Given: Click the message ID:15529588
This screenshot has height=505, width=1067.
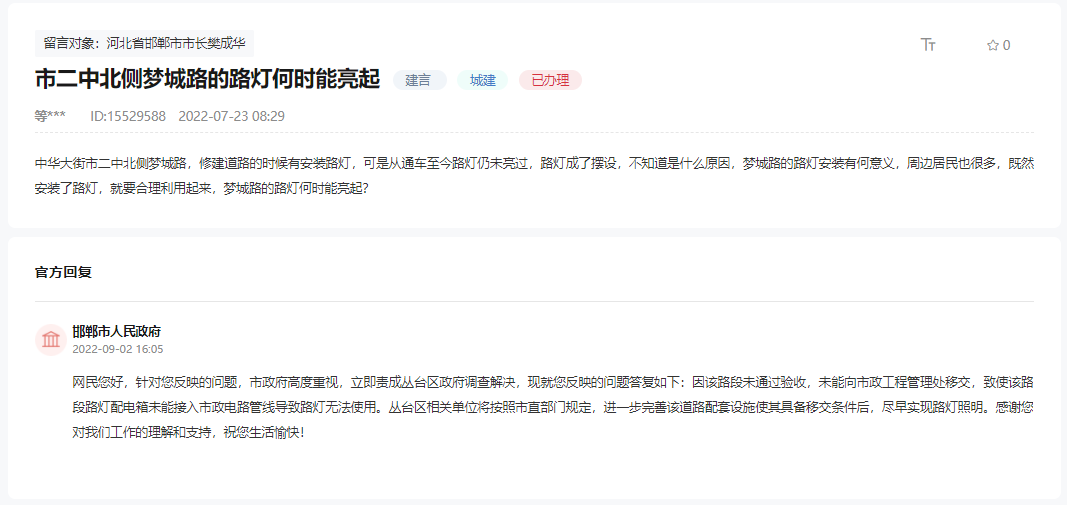Looking at the screenshot, I should [128, 116].
